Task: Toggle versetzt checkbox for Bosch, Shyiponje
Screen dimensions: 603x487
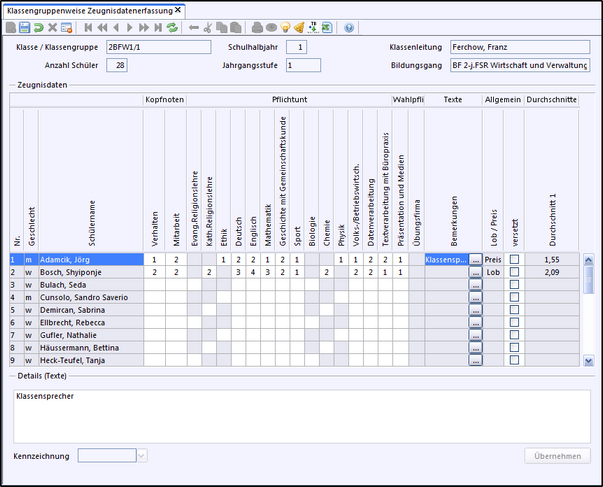Action: click(x=514, y=272)
